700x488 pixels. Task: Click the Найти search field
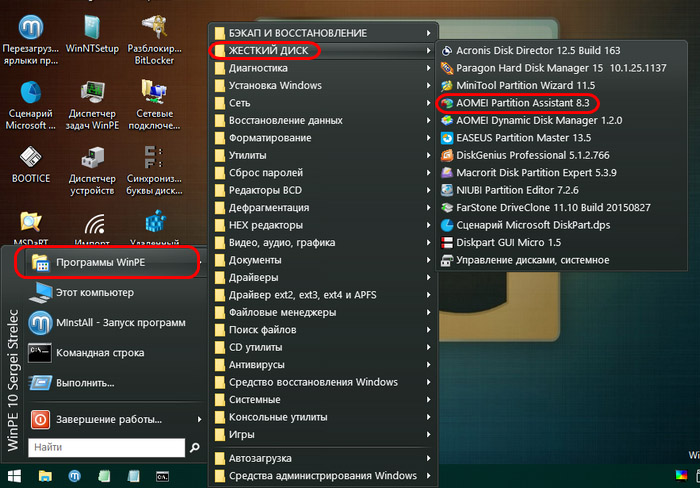pyautogui.click(x=106, y=447)
